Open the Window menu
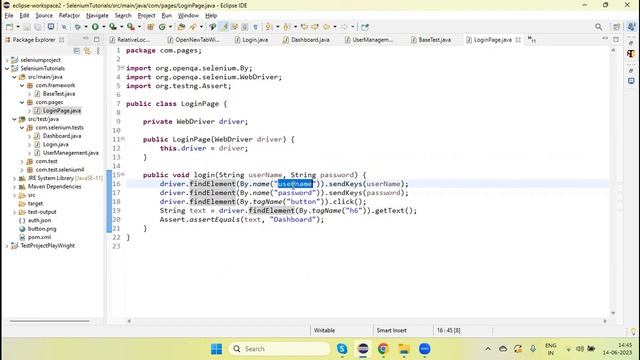640x360 pixels. click(188, 16)
